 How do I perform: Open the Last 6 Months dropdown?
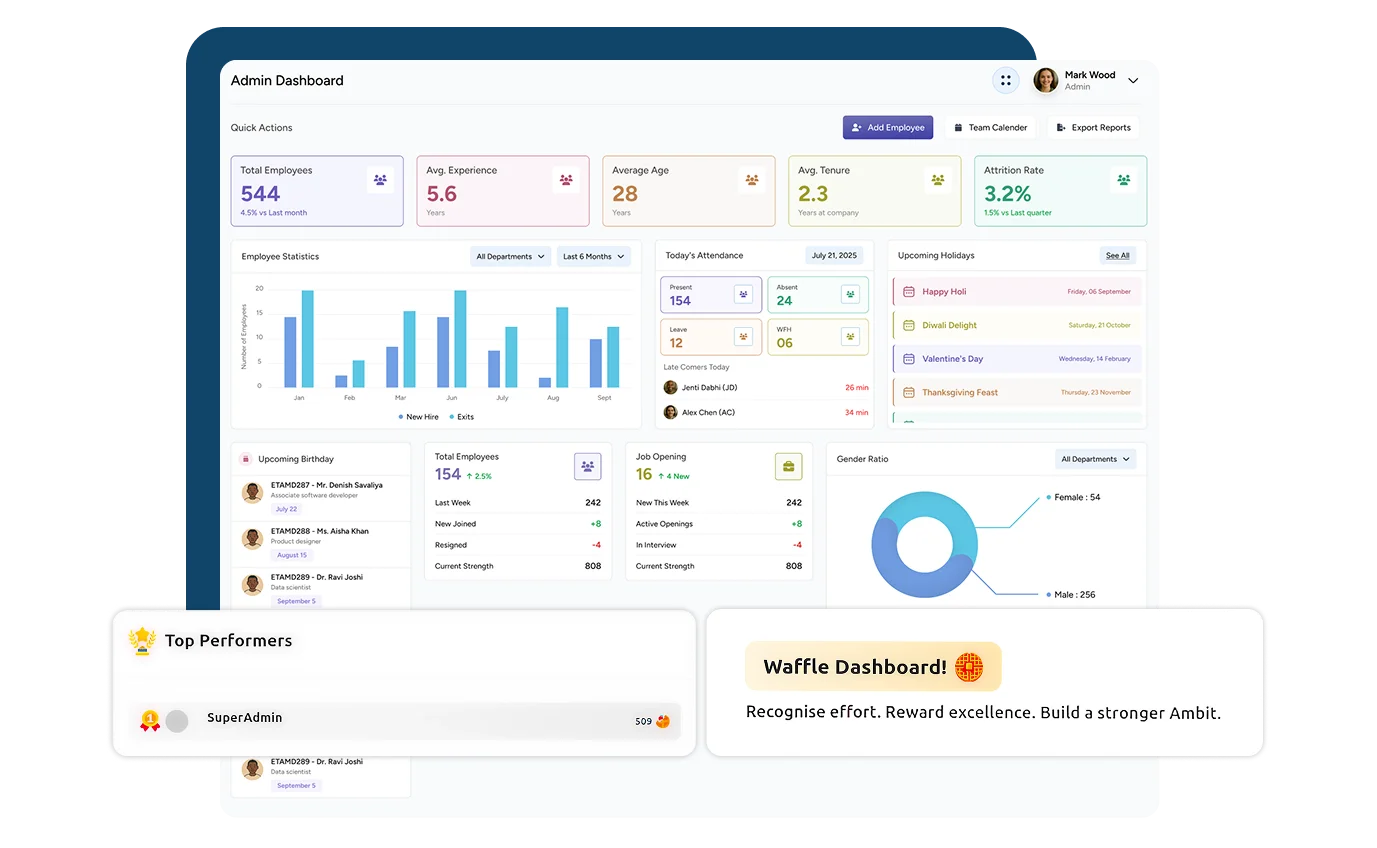[x=593, y=256]
